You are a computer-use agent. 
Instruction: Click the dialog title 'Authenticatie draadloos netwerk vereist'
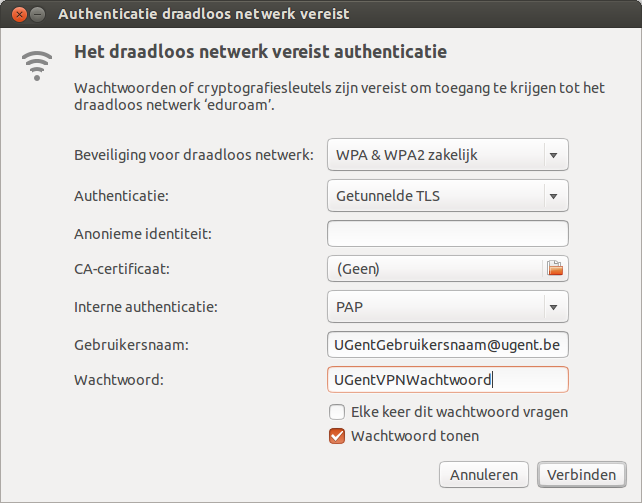coord(204,15)
